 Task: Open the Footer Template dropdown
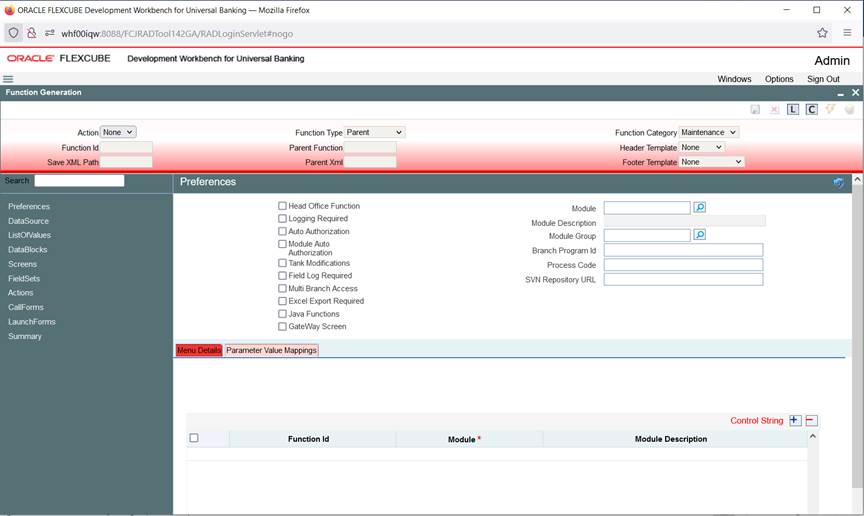[712, 162]
